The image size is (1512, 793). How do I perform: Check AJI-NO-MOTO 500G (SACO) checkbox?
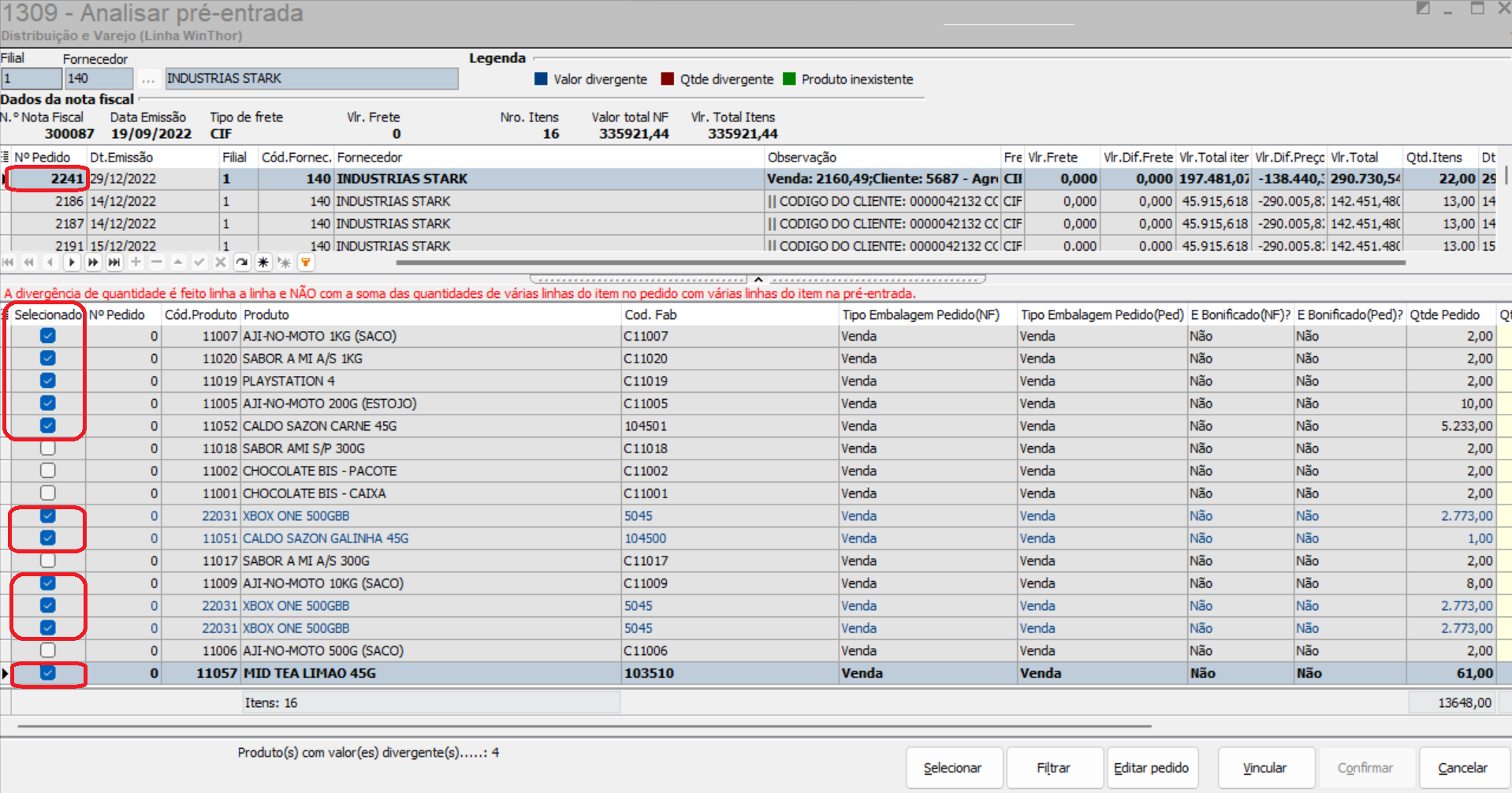tap(48, 650)
